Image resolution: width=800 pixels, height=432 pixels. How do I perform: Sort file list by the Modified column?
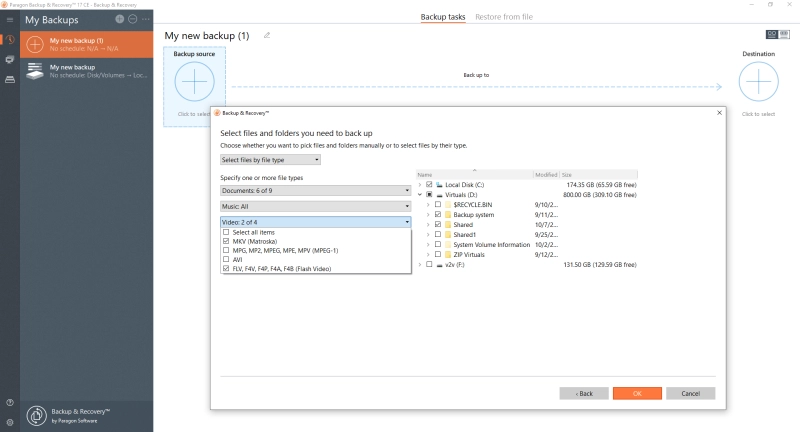coord(546,174)
